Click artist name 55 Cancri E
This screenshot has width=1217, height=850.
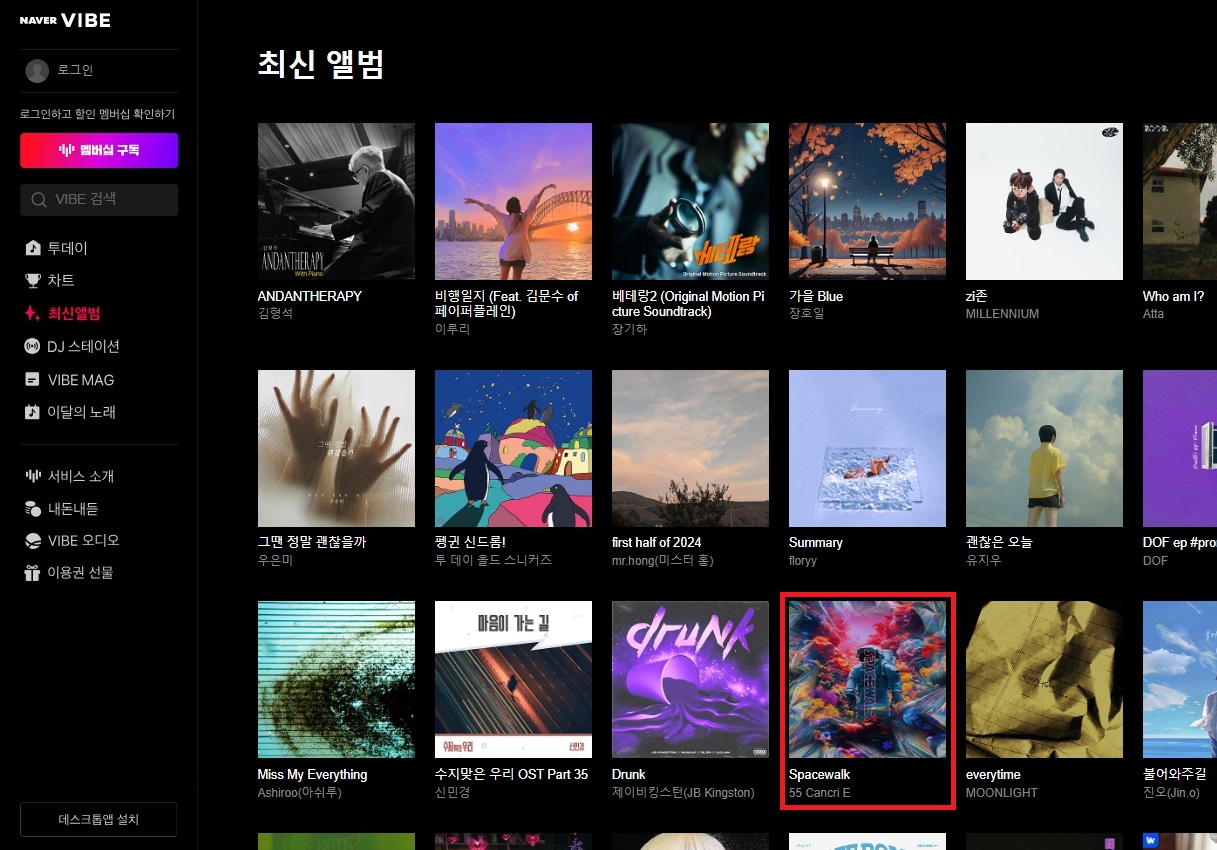pyautogui.click(x=820, y=792)
